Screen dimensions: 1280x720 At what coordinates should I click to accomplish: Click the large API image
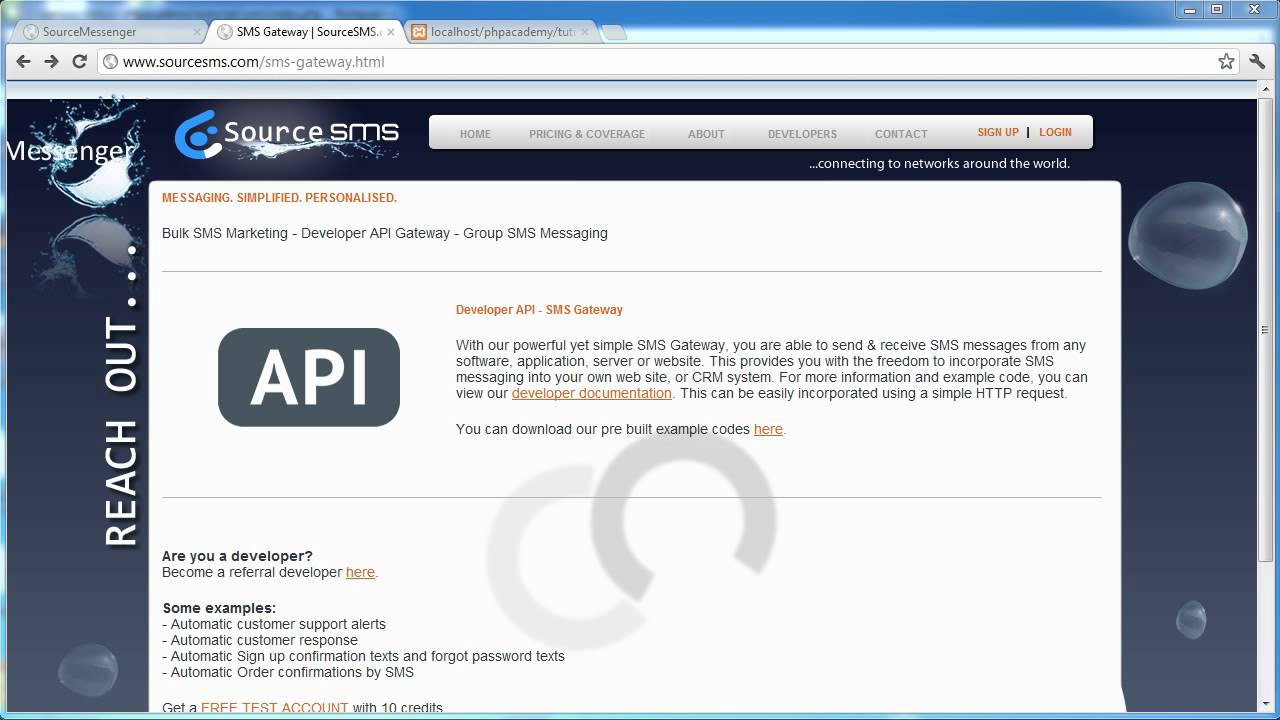(x=309, y=377)
